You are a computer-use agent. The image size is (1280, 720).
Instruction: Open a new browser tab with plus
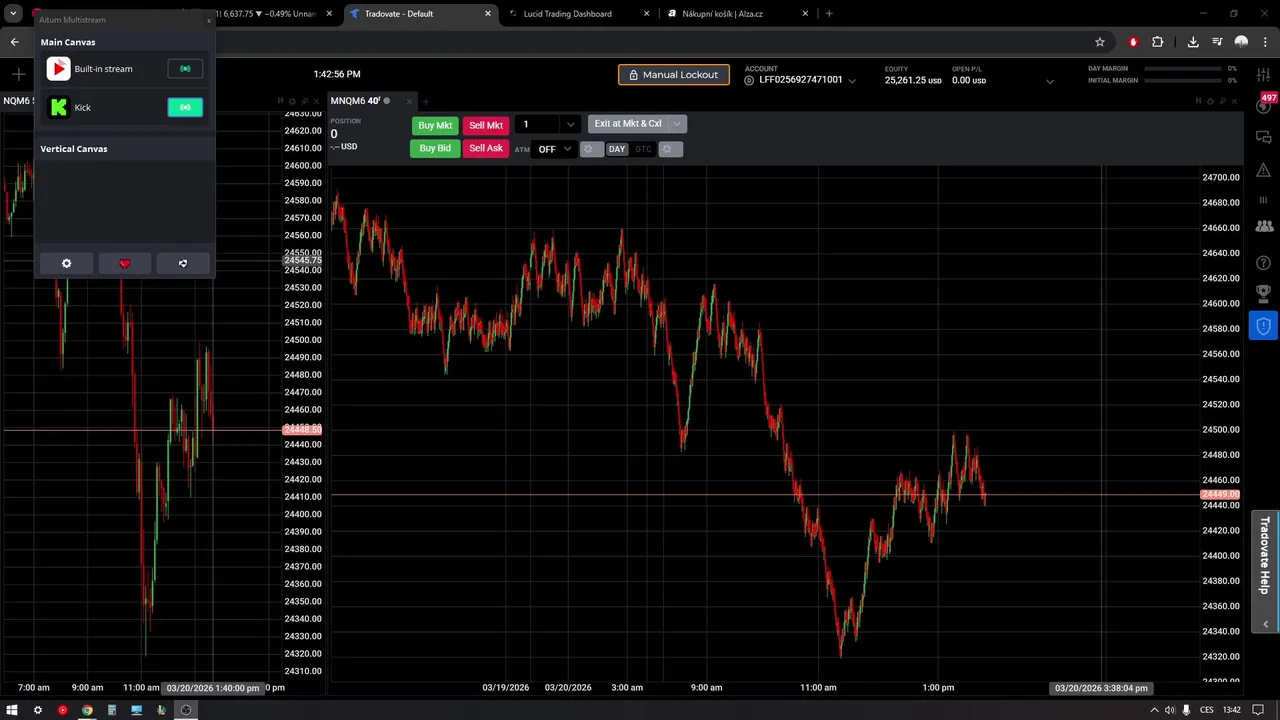point(829,14)
